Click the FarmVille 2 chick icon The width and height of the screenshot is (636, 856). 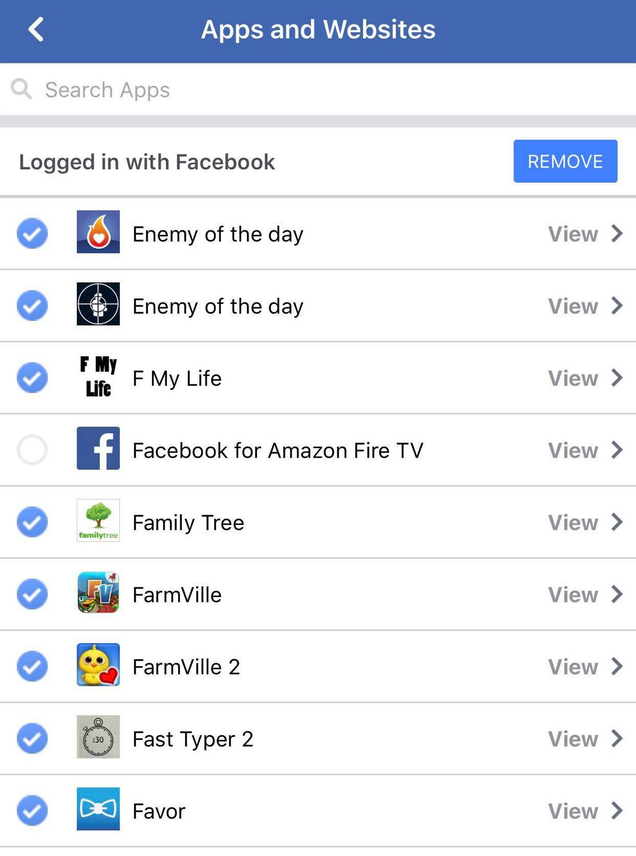(x=98, y=665)
